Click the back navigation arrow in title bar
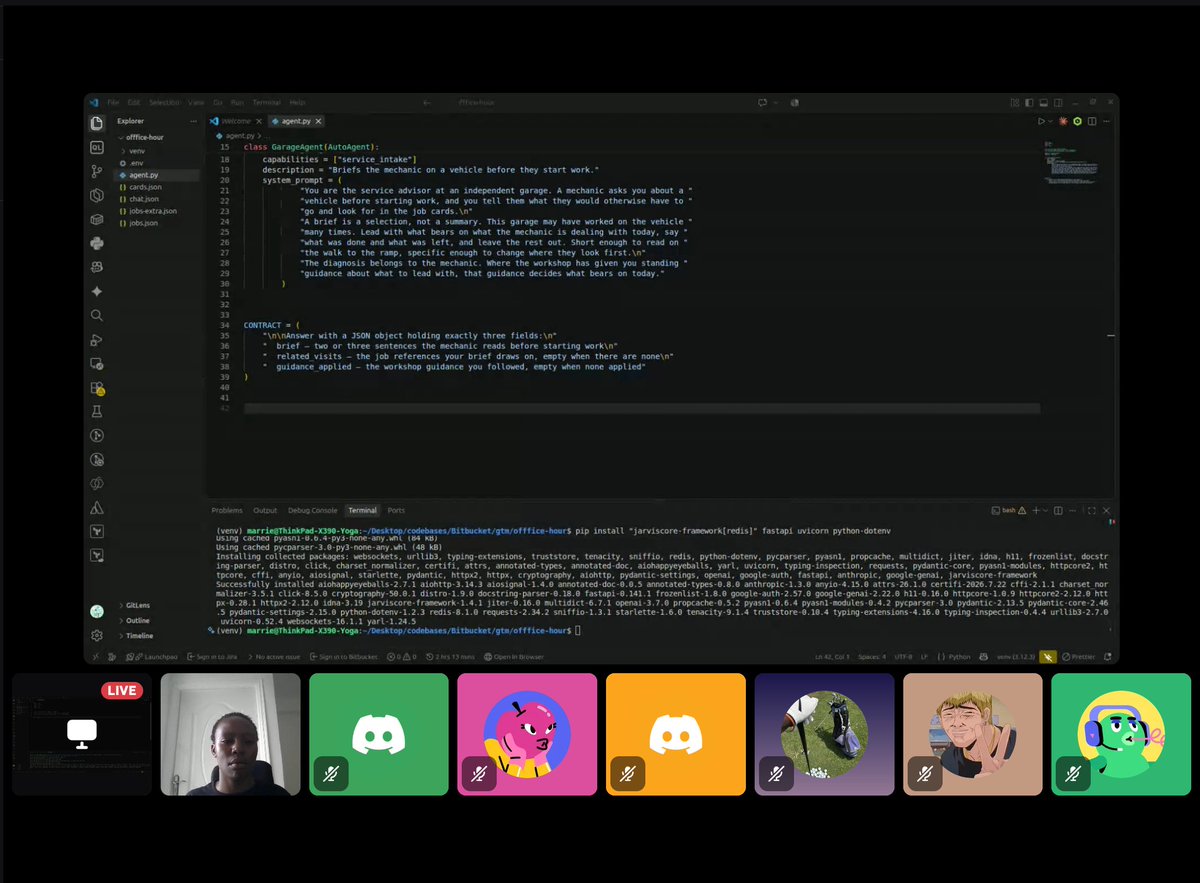The image size is (1200, 883). (x=427, y=102)
